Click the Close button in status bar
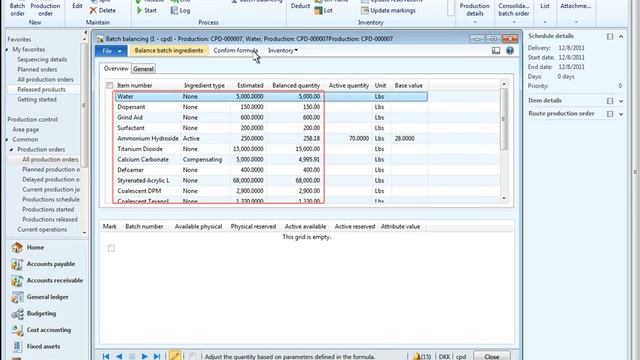Viewport: 640px width, 360px height. (x=491, y=356)
